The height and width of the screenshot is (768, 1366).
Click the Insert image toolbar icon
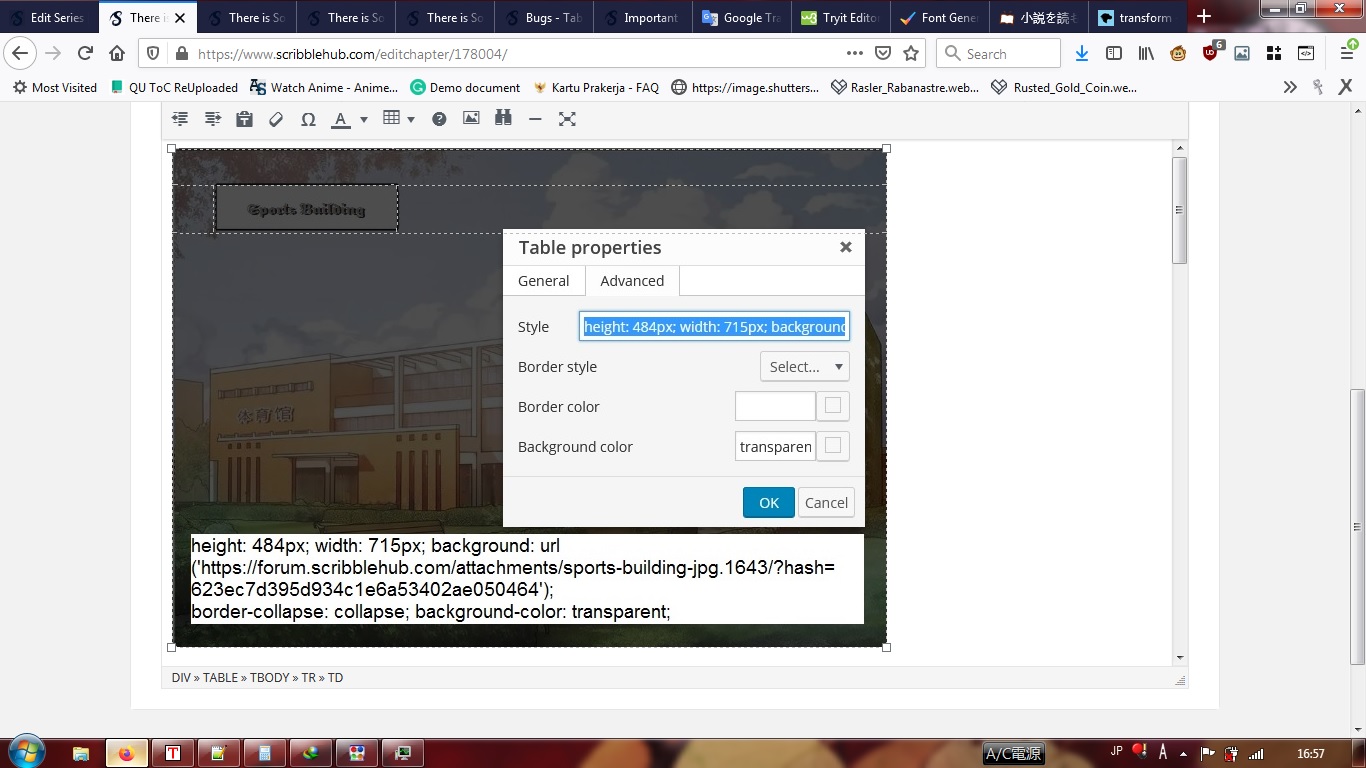[471, 119]
